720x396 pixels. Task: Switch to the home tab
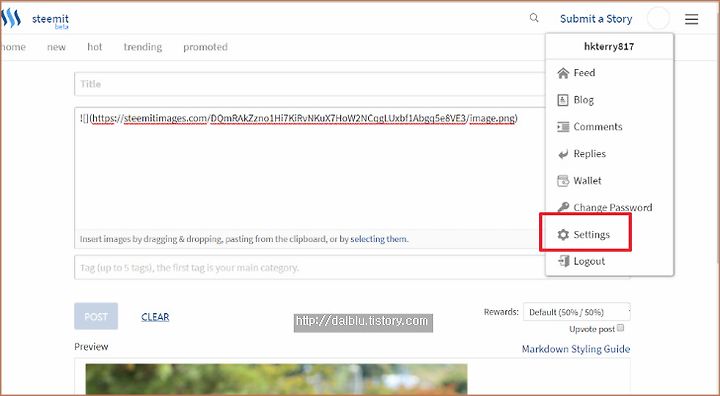pos(13,47)
